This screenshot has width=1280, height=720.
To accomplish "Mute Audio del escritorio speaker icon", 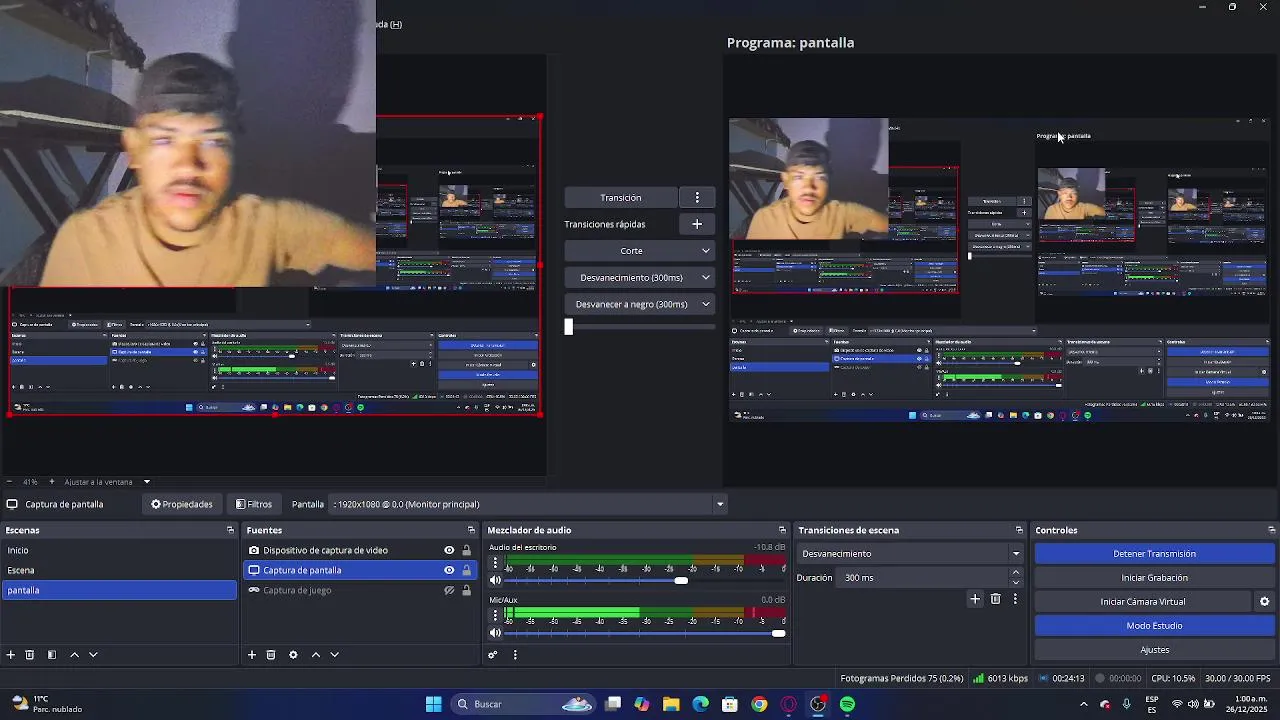I will pos(495,580).
